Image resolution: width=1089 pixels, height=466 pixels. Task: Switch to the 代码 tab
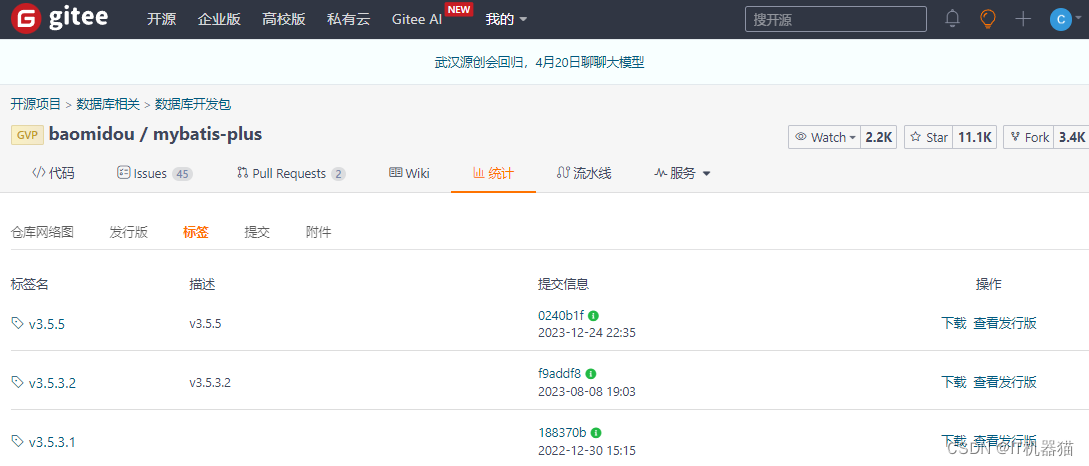click(53, 174)
